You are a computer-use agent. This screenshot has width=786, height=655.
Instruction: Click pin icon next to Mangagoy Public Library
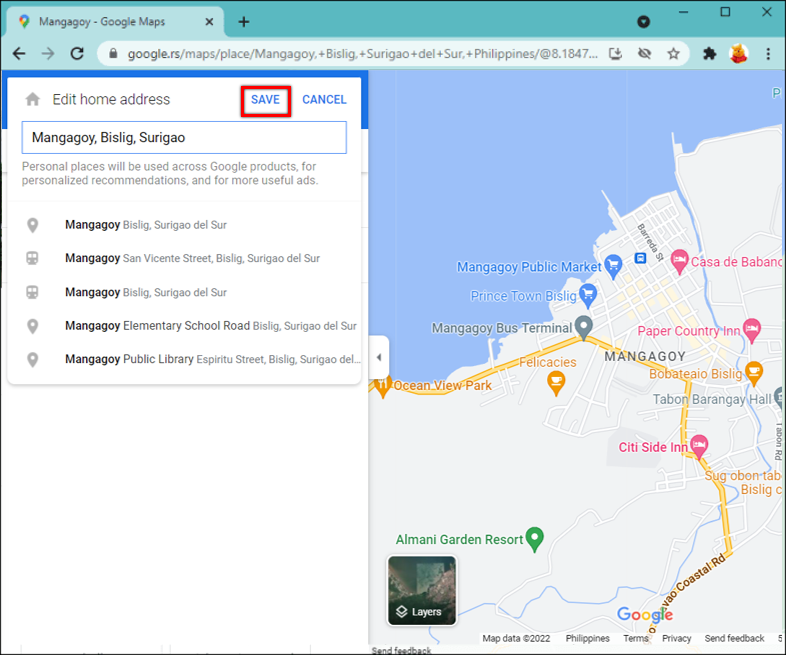[x=33, y=359]
